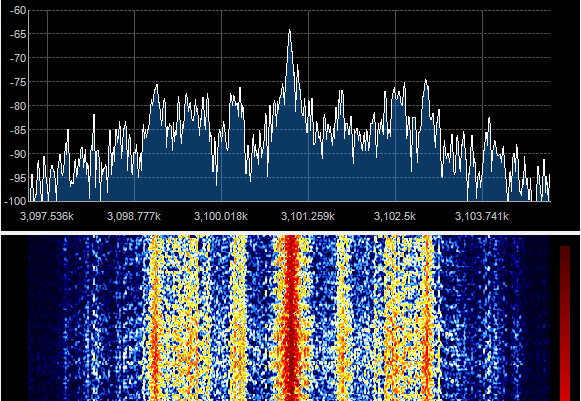Click the 3,102.5k frequency axis label
Screen dimensions: 581x401
pyautogui.click(x=395, y=216)
